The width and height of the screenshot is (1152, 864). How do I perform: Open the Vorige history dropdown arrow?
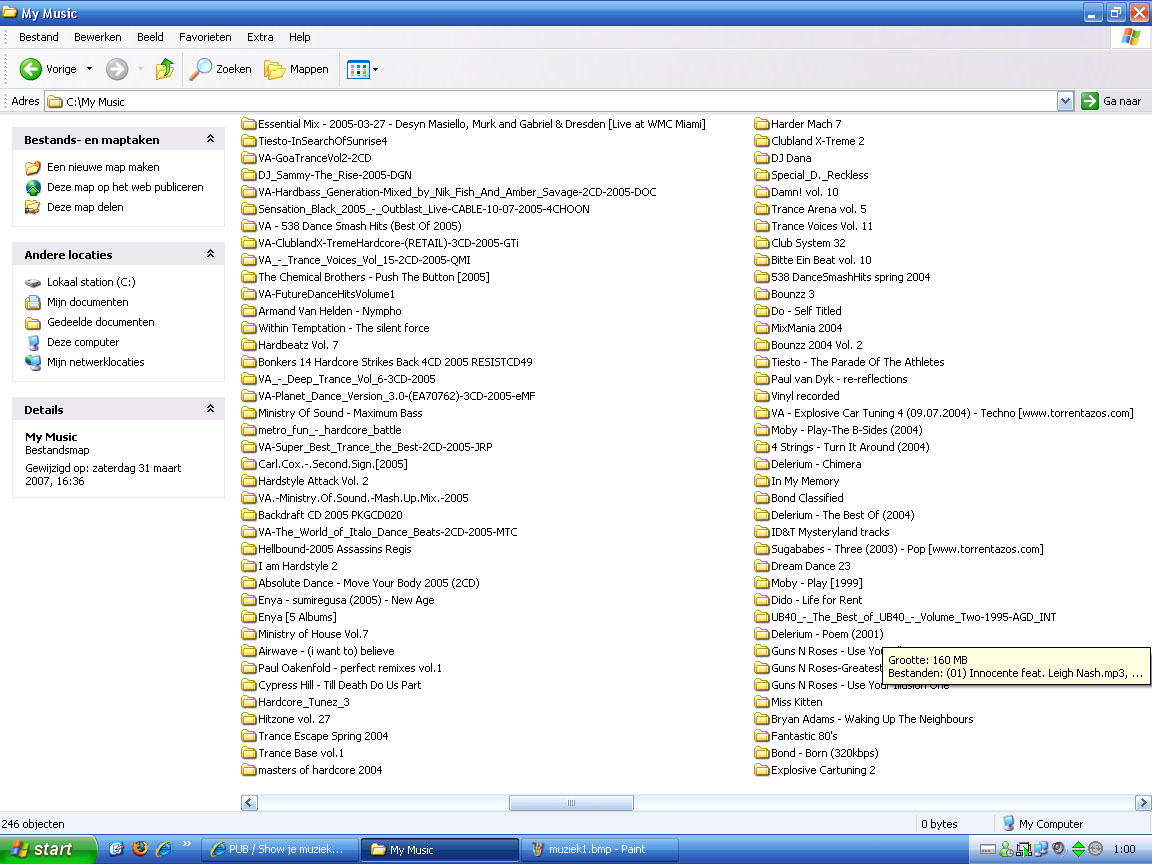click(90, 69)
